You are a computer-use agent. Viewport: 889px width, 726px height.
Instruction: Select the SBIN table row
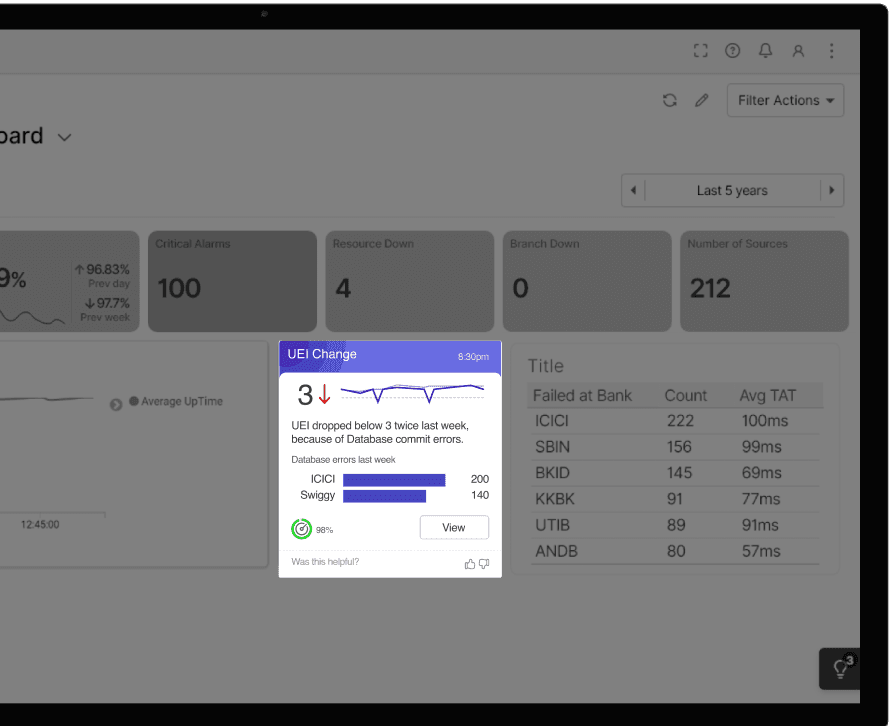(675, 447)
